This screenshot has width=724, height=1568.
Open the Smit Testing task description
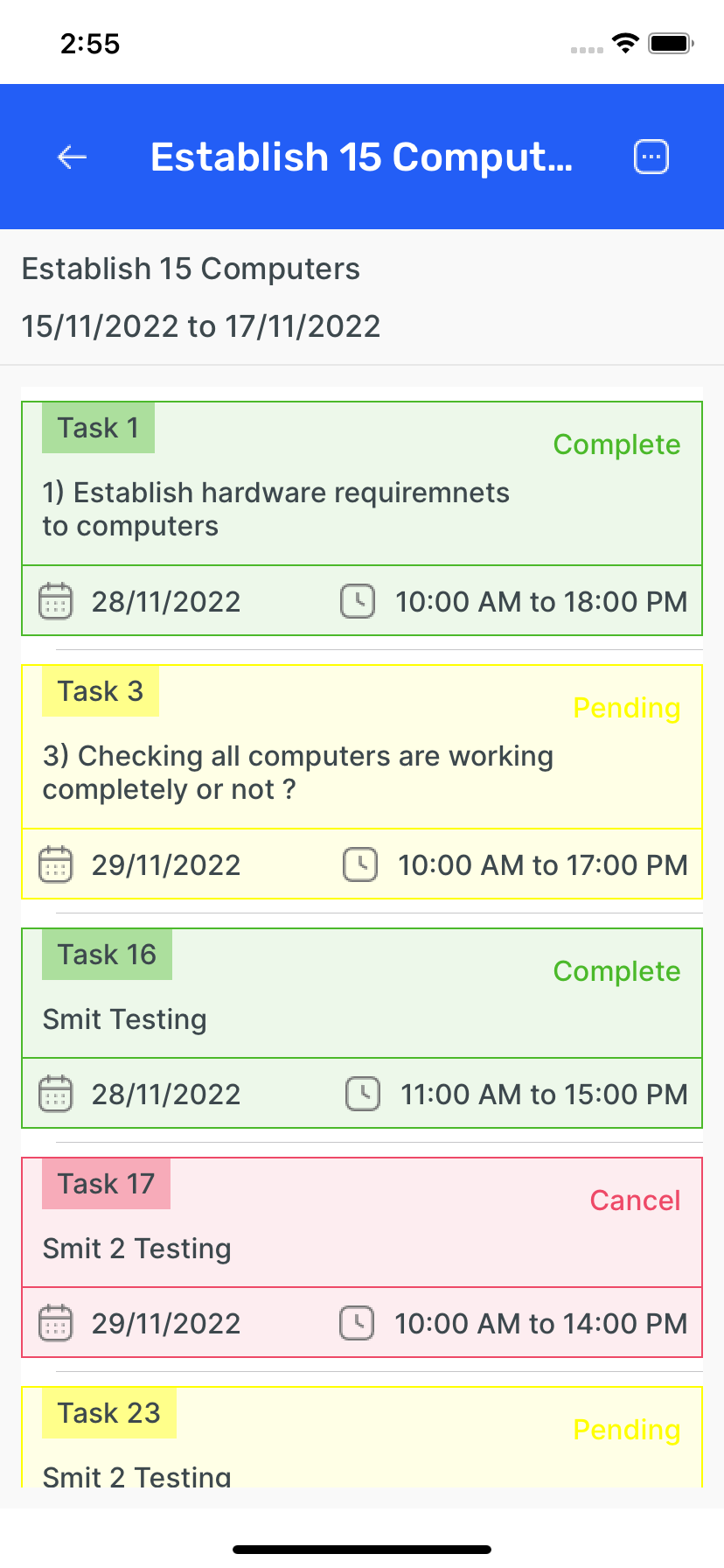point(125,1019)
